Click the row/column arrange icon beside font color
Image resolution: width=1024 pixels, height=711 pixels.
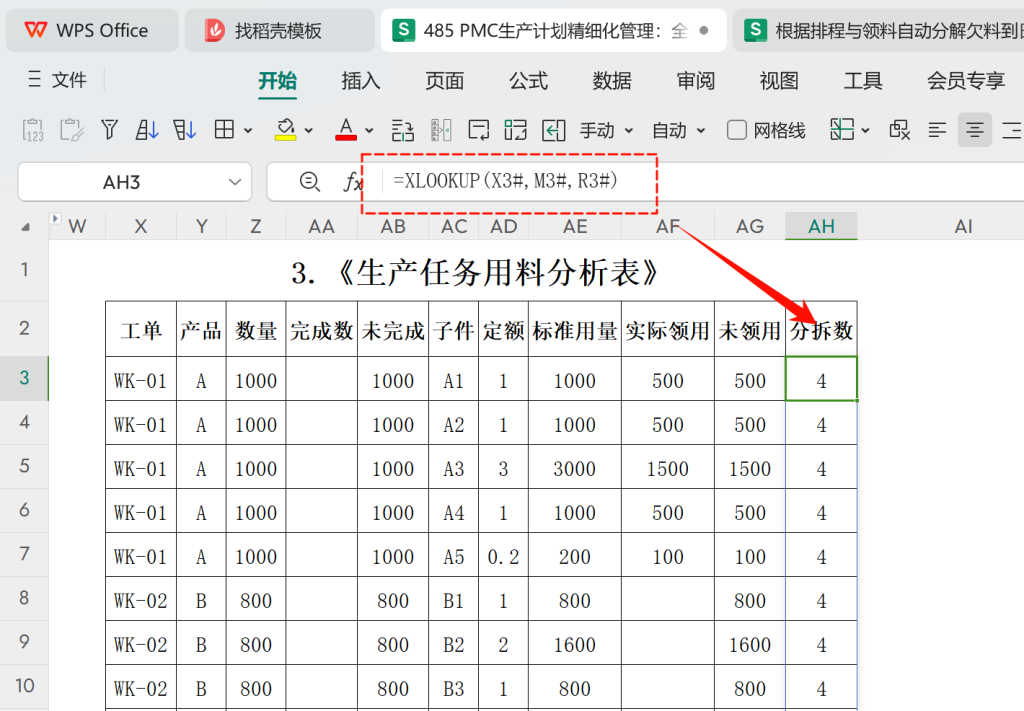(402, 131)
